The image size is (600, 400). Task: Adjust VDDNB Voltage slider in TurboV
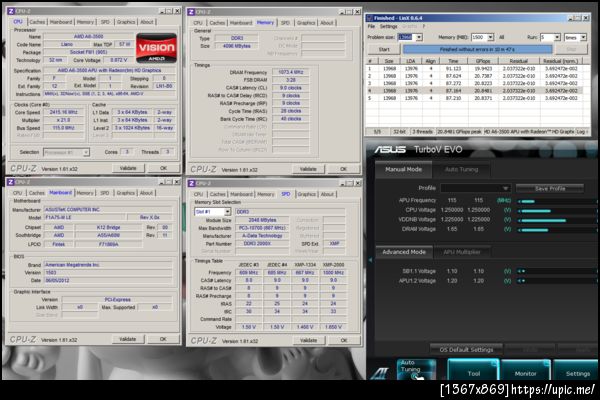pyautogui.click(x=556, y=220)
